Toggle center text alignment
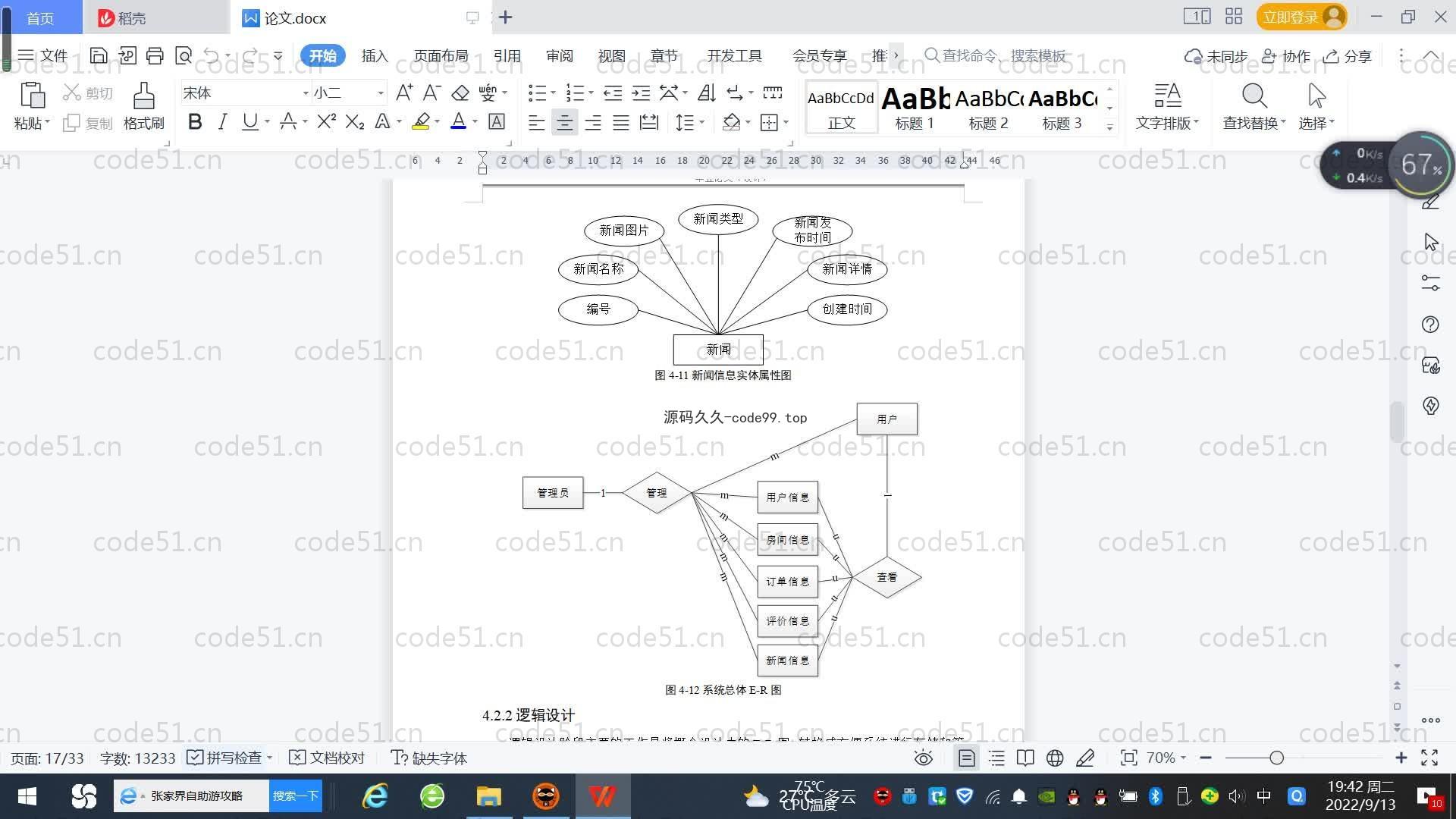Screen dimensions: 1456x819 564,122
